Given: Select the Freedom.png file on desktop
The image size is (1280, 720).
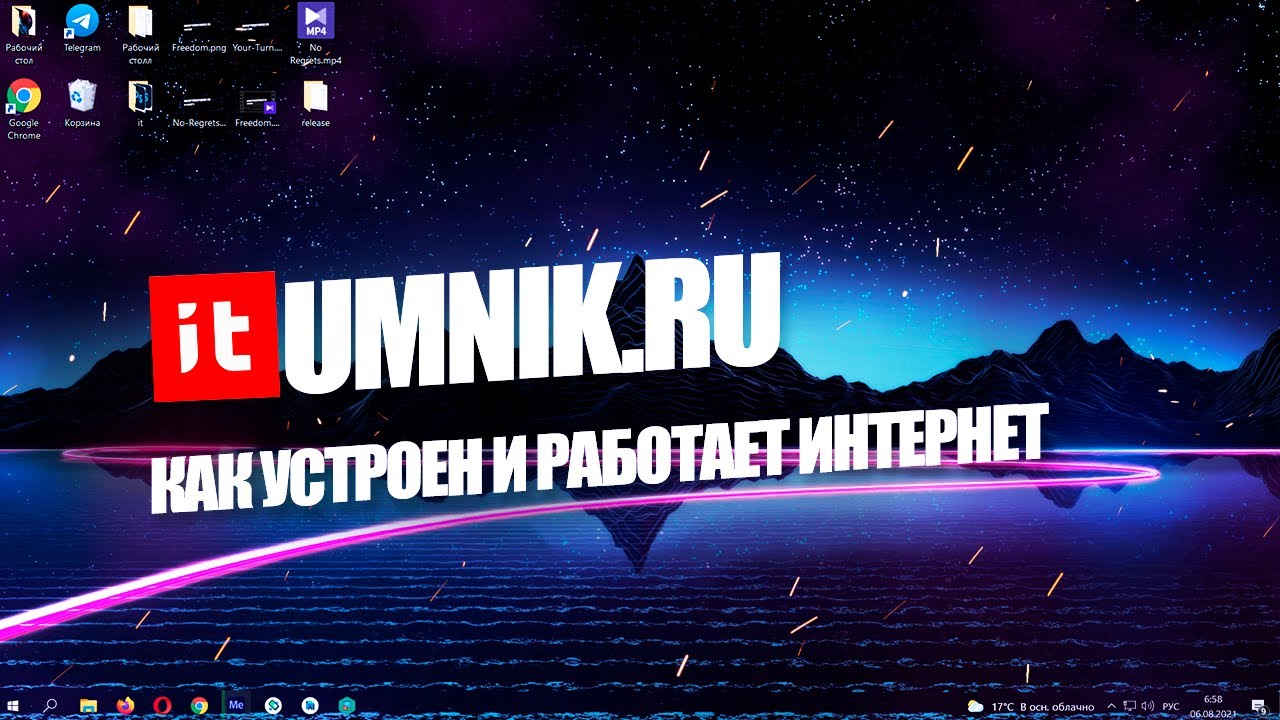Looking at the screenshot, I should [199, 34].
